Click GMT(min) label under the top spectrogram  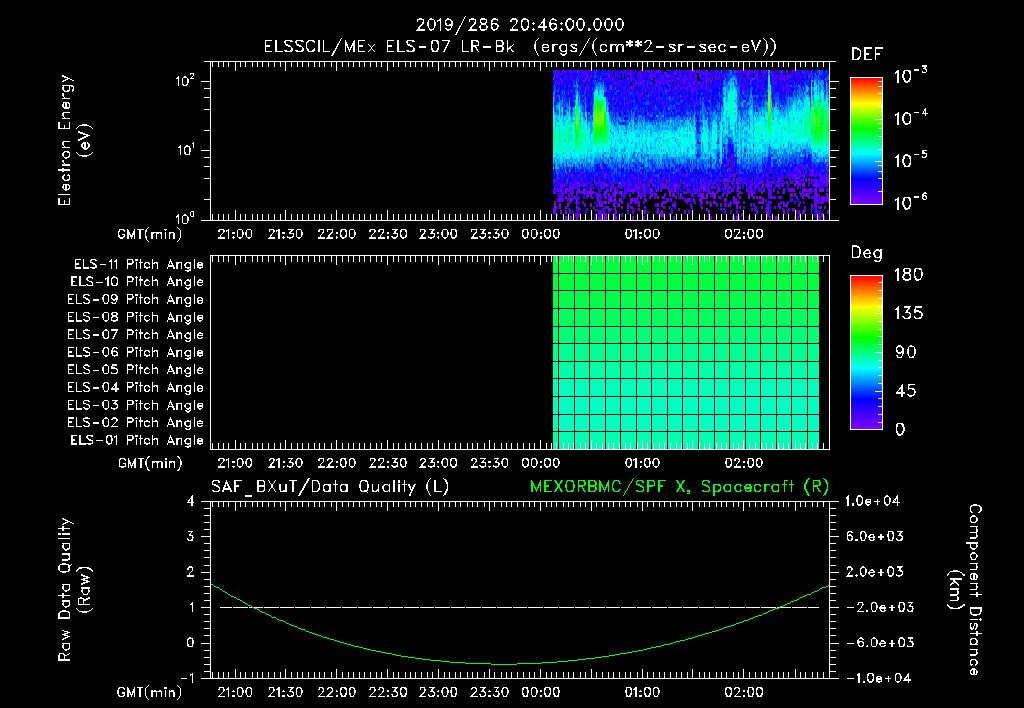[x=150, y=234]
